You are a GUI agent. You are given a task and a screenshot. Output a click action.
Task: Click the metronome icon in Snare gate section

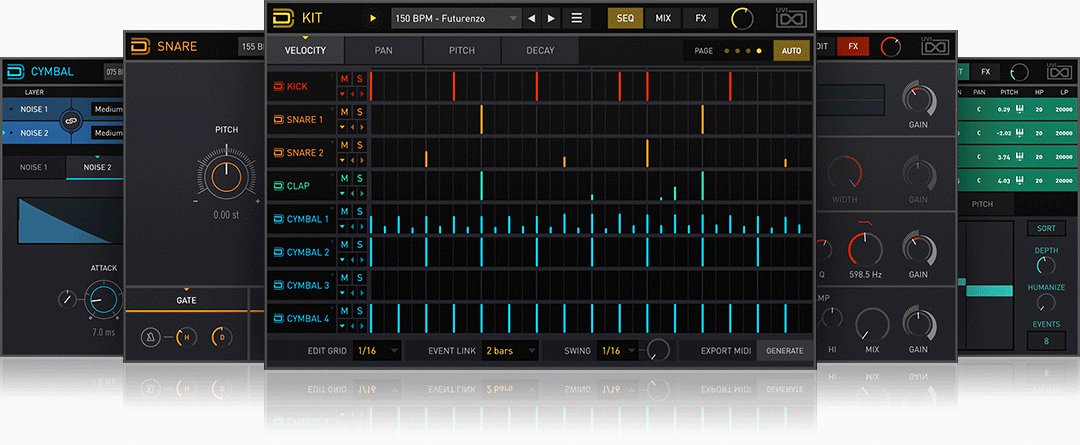tap(153, 337)
